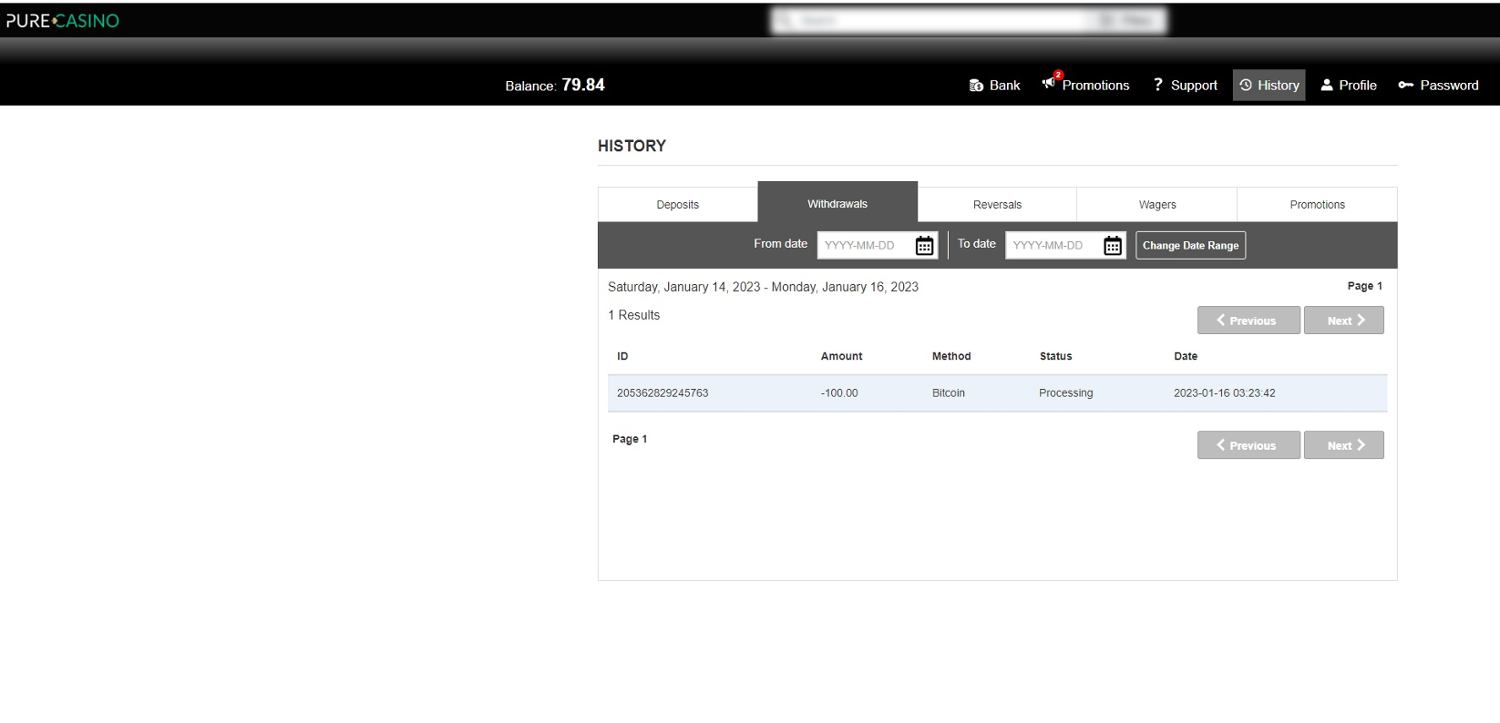Open the To date calendar picker icon
This screenshot has width=1500, height=723.
[1113, 246]
